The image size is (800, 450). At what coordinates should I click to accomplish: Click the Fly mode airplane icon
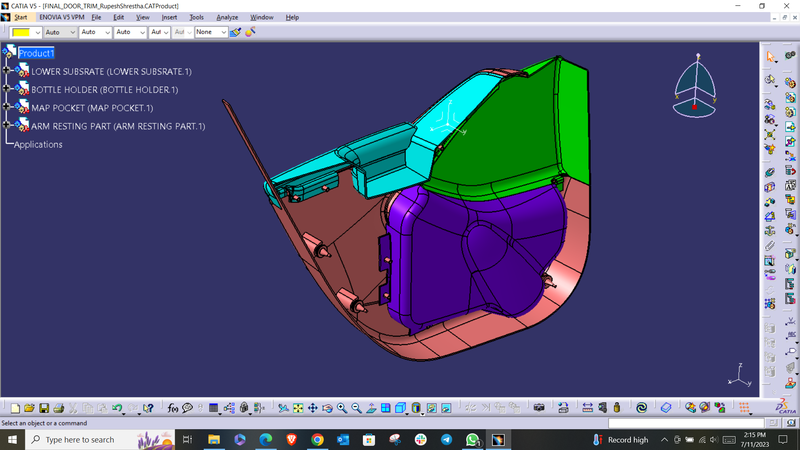click(x=283, y=408)
